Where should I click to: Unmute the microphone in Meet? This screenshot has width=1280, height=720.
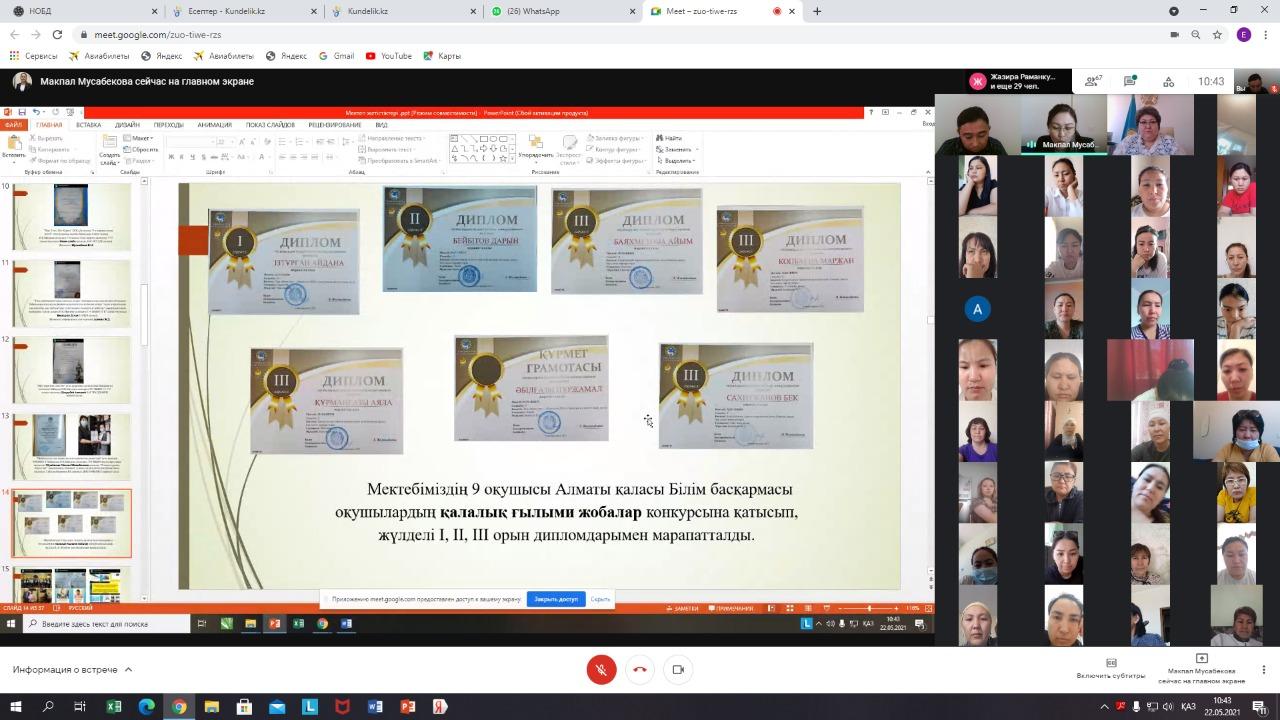pos(601,670)
